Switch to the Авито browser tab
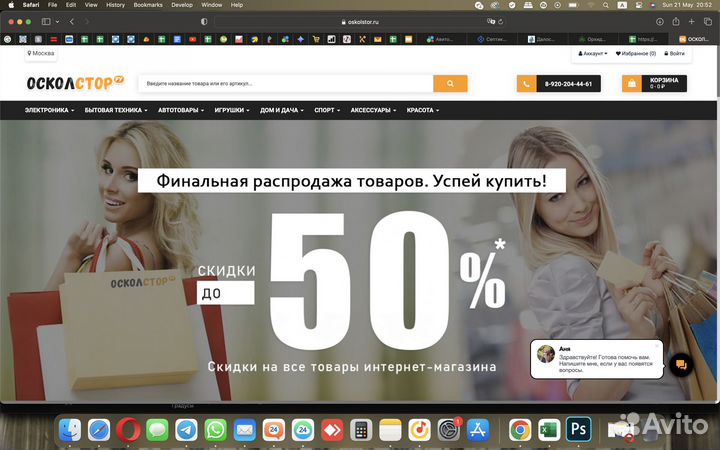This screenshot has height=450, width=720. coord(443,39)
